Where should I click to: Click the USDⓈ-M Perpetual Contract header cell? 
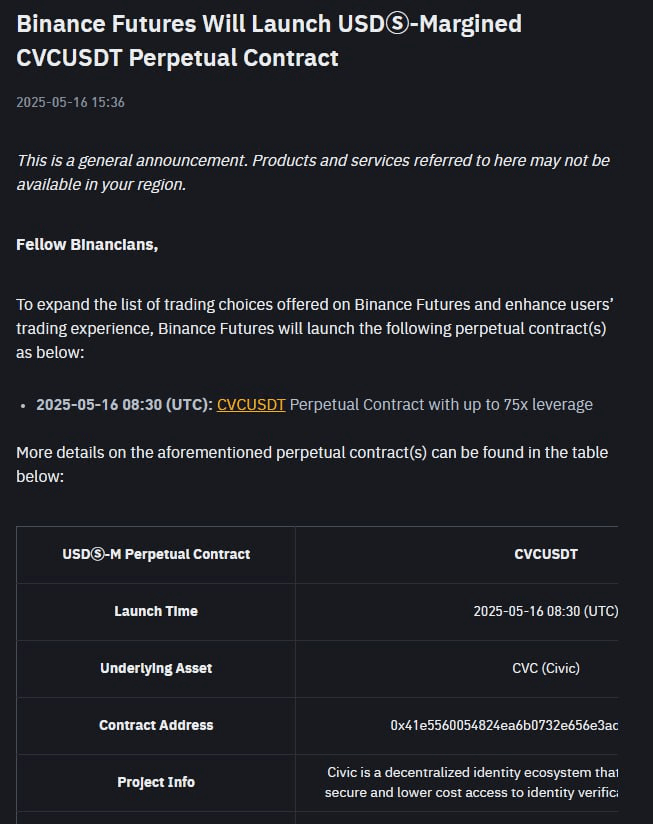[156, 554]
